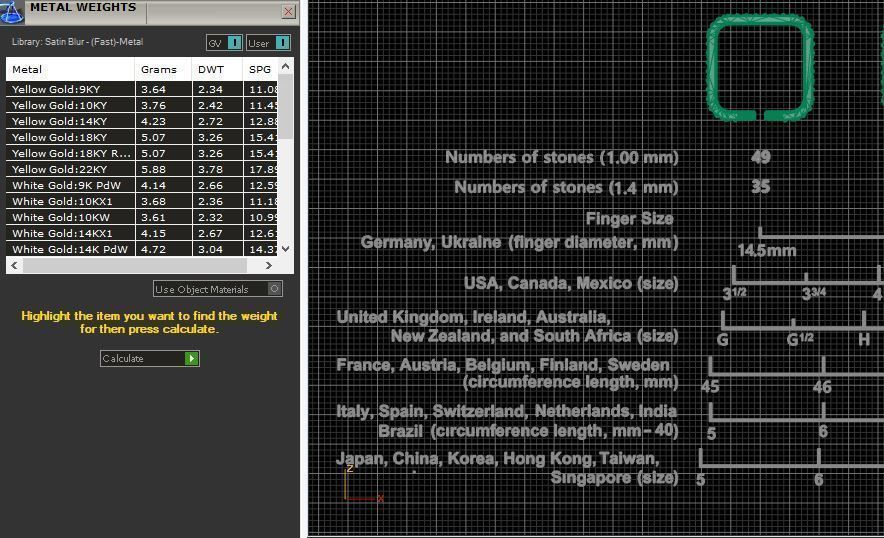Click the metal list up arrow
The width and height of the screenshot is (884, 538).
coord(286,66)
